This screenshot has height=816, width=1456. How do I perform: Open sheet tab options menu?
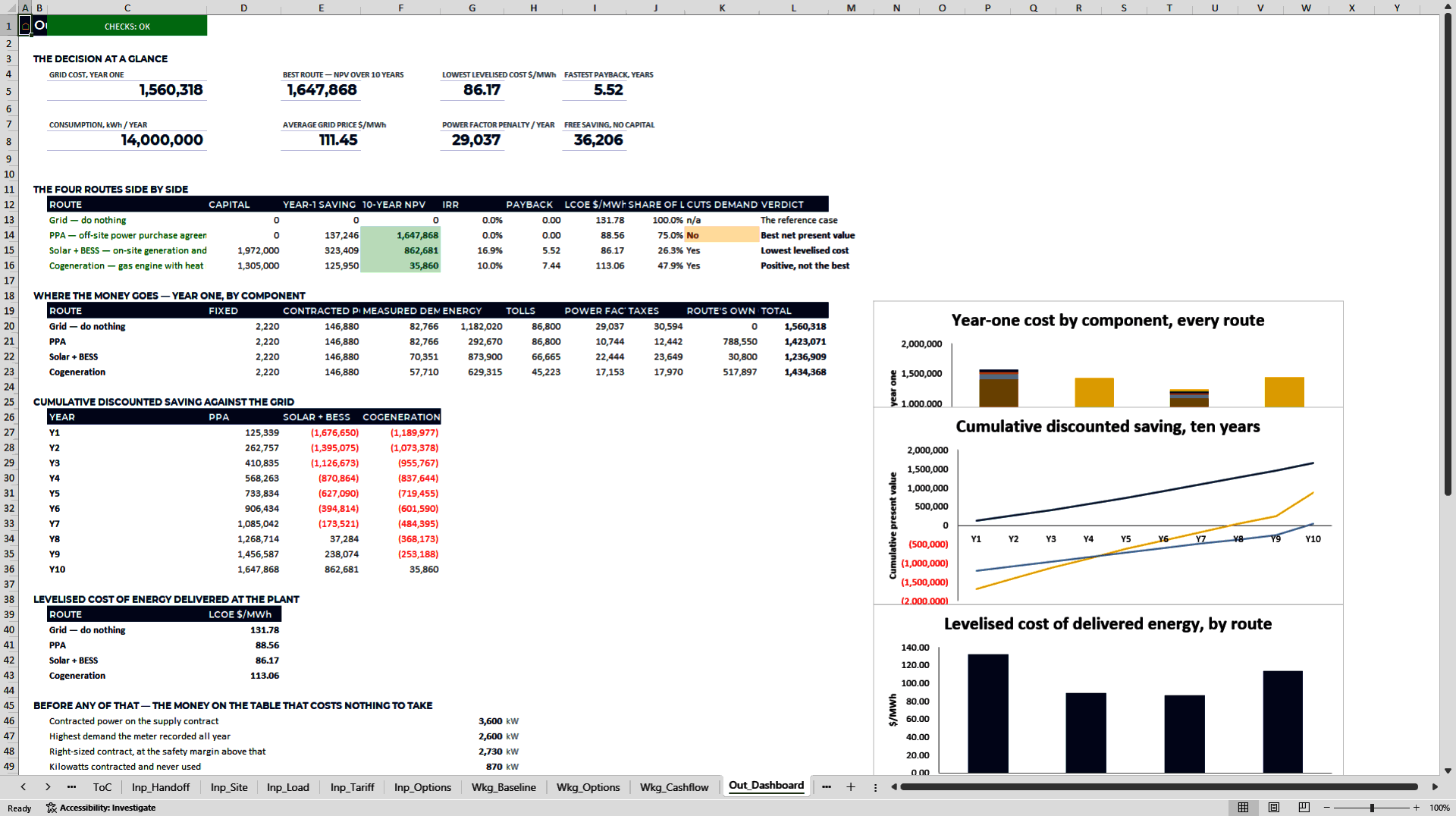point(875,787)
